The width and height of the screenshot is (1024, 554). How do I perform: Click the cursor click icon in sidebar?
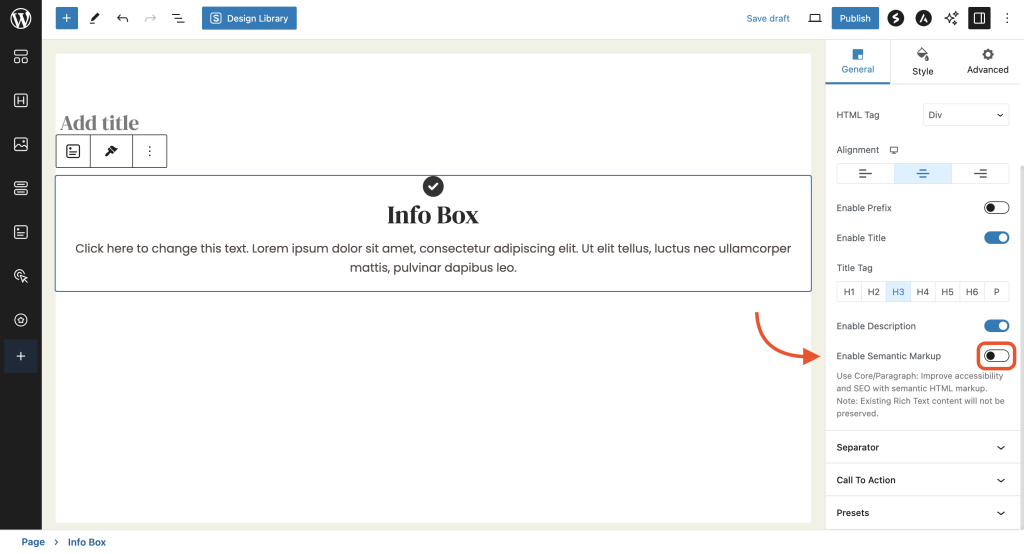21,276
